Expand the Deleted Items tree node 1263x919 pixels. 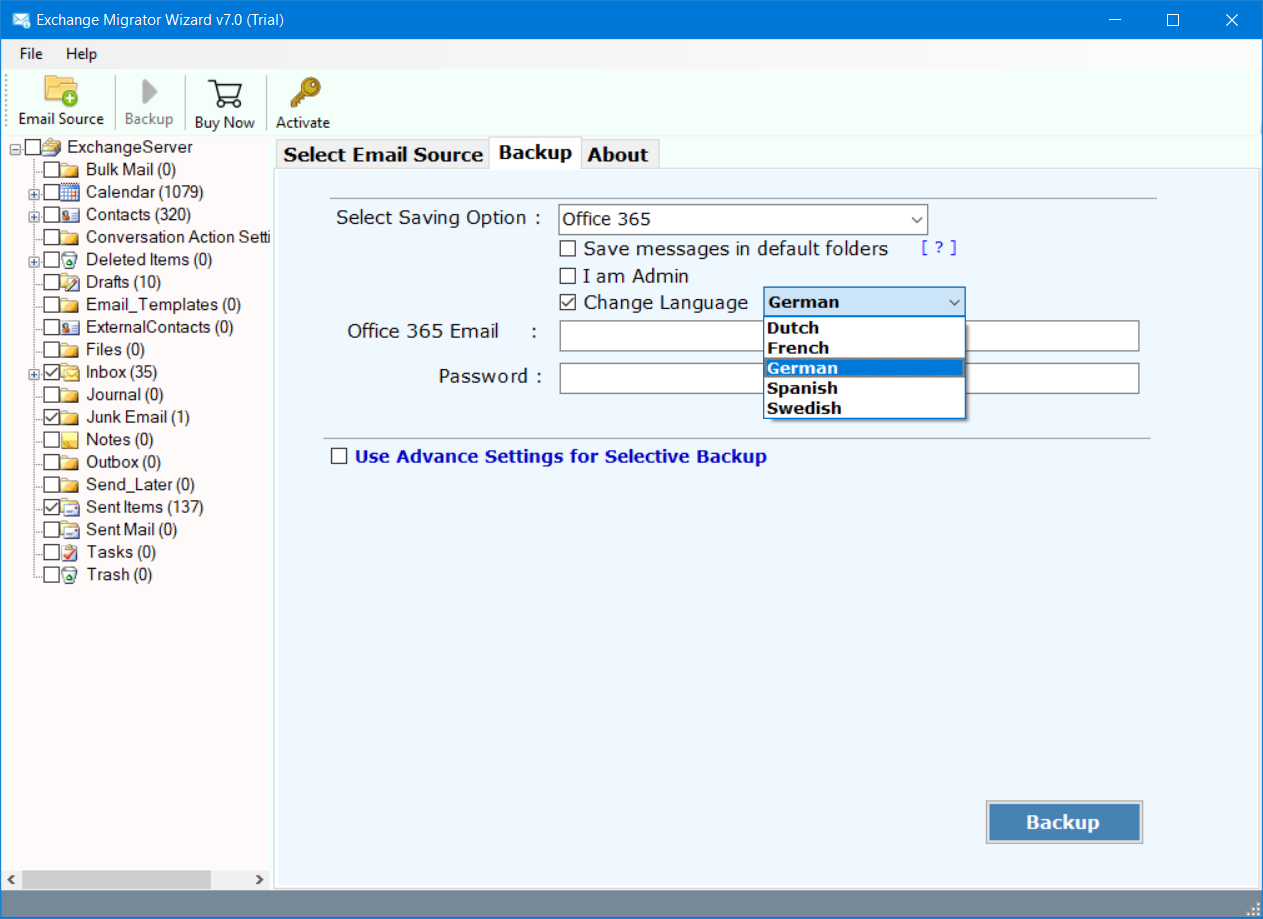(34, 261)
